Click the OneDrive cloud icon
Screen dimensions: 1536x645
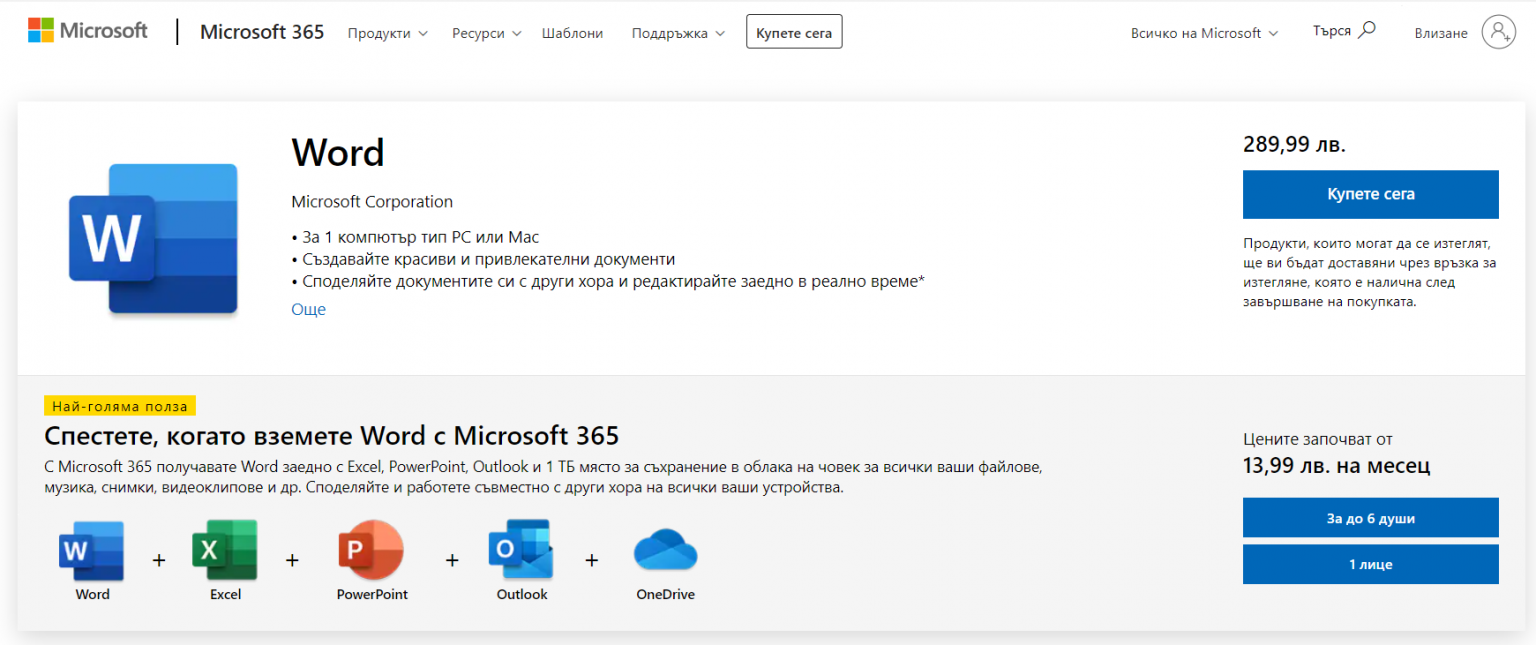pos(665,551)
